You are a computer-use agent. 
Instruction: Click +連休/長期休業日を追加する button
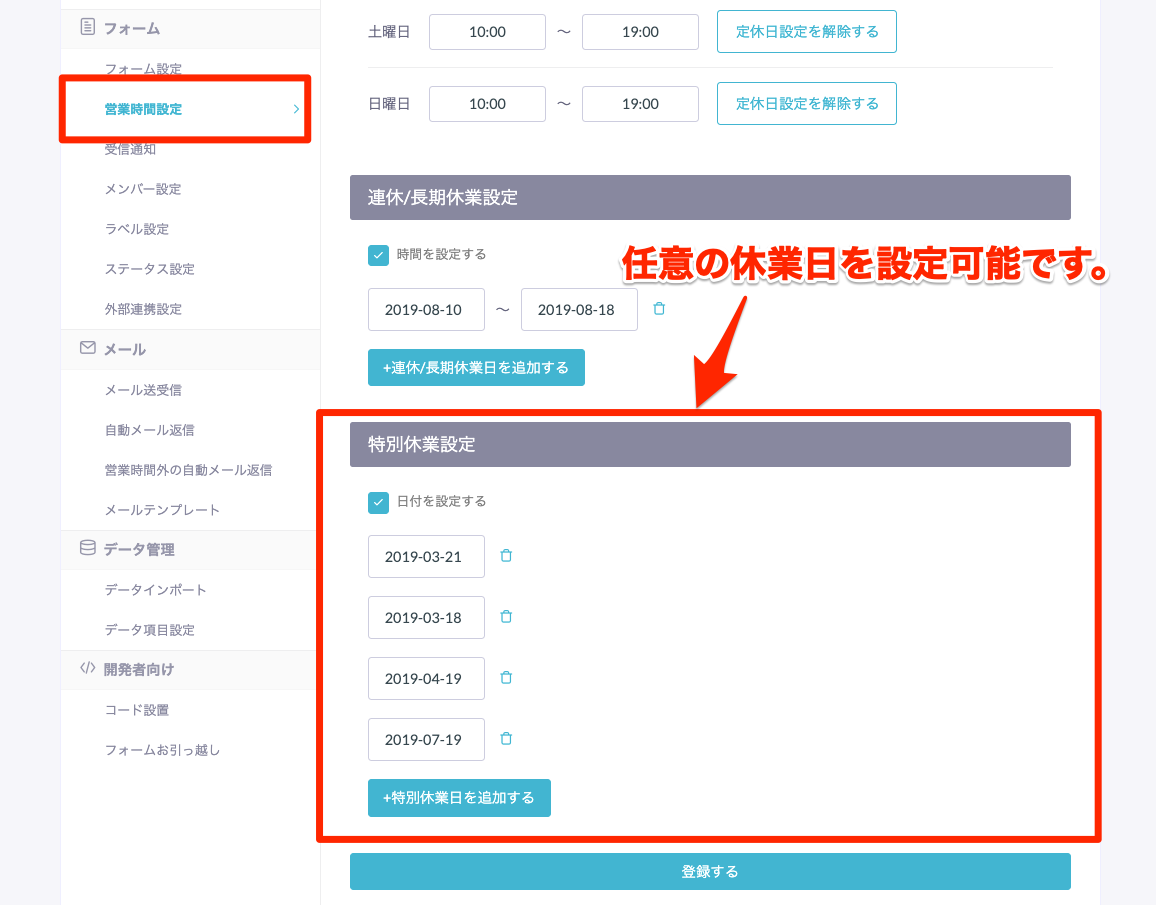pyautogui.click(x=476, y=368)
